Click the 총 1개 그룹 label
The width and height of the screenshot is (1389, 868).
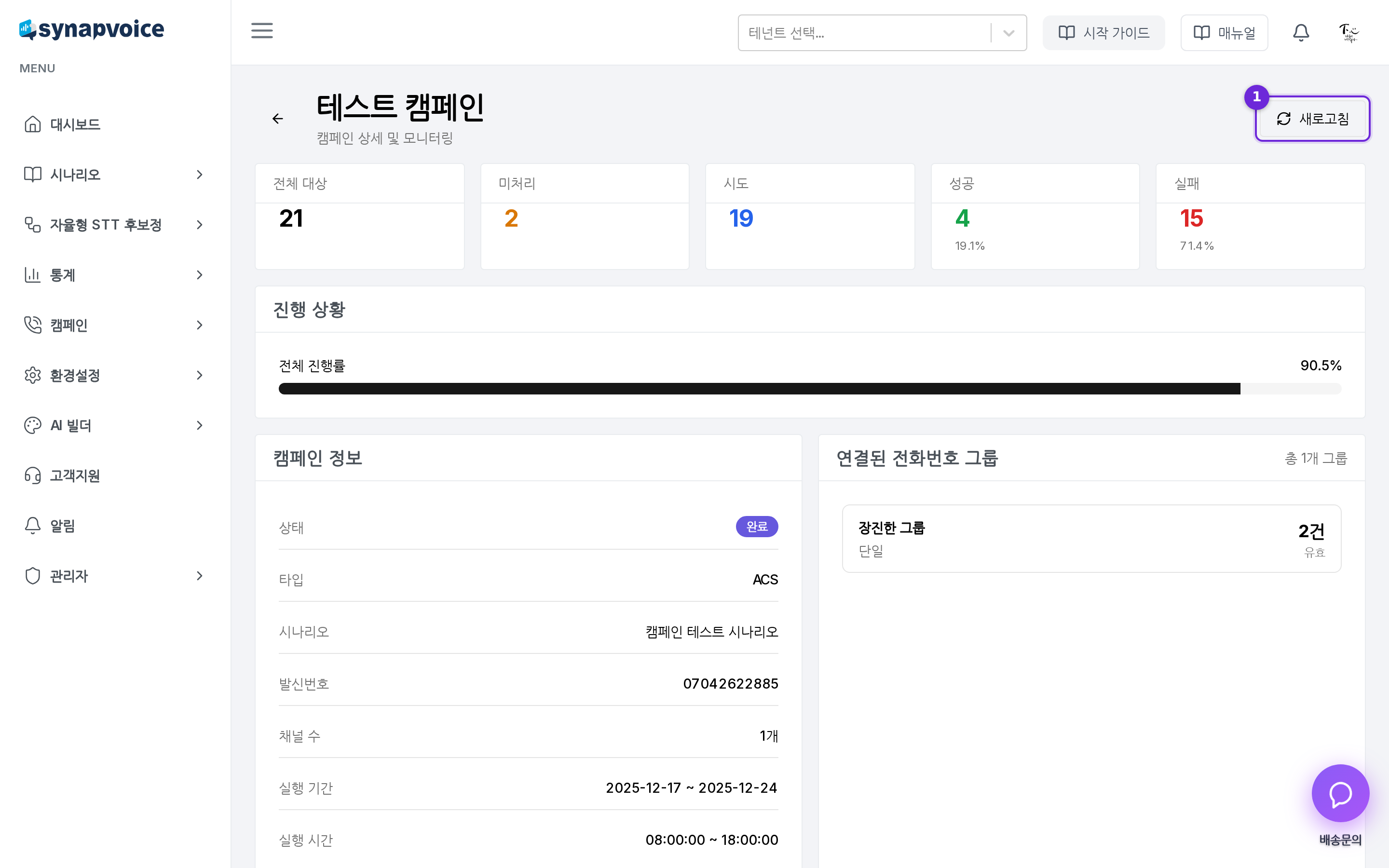click(1316, 458)
